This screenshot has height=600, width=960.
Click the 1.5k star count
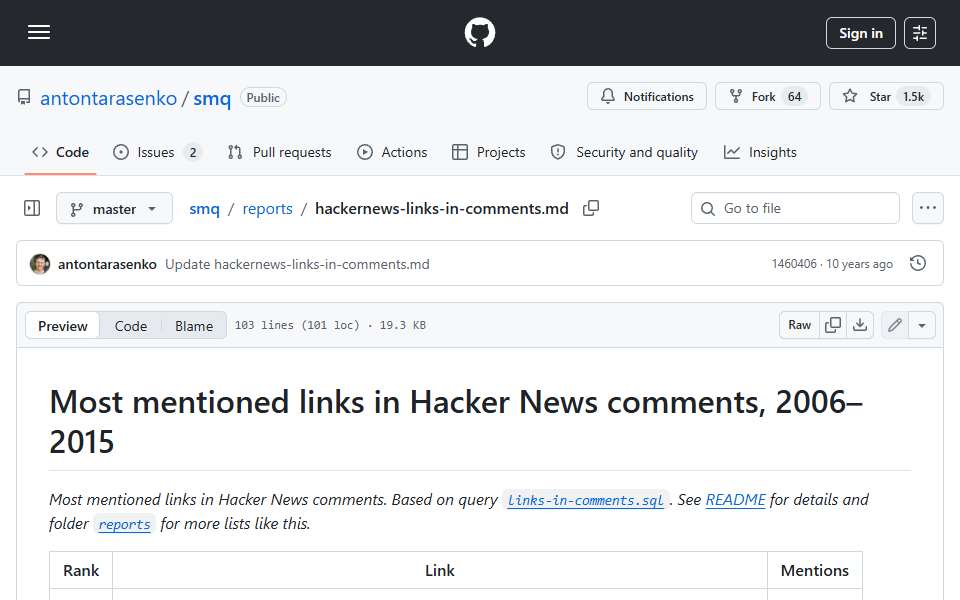[x=913, y=97]
